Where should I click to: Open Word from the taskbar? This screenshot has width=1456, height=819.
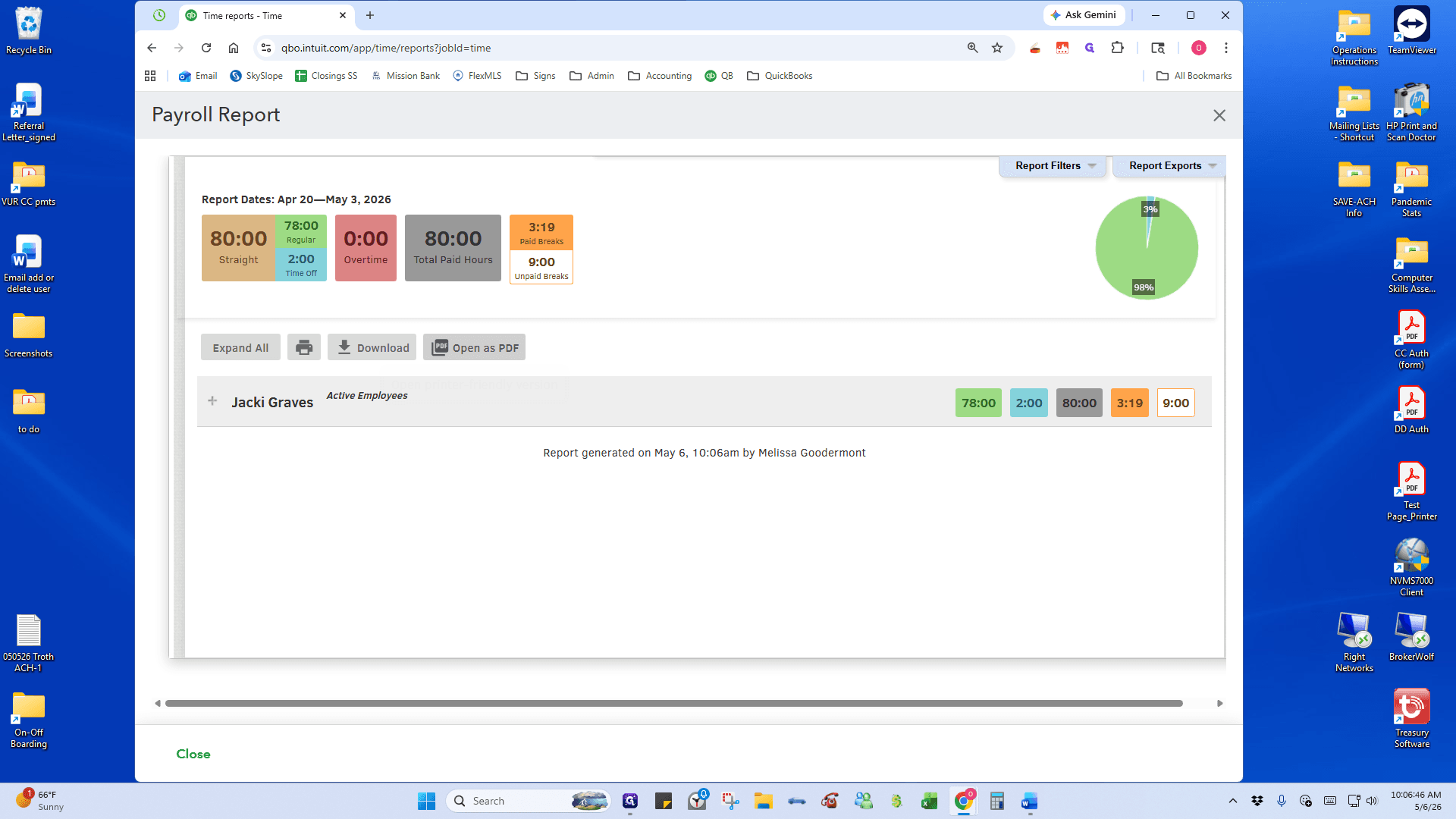(1029, 801)
